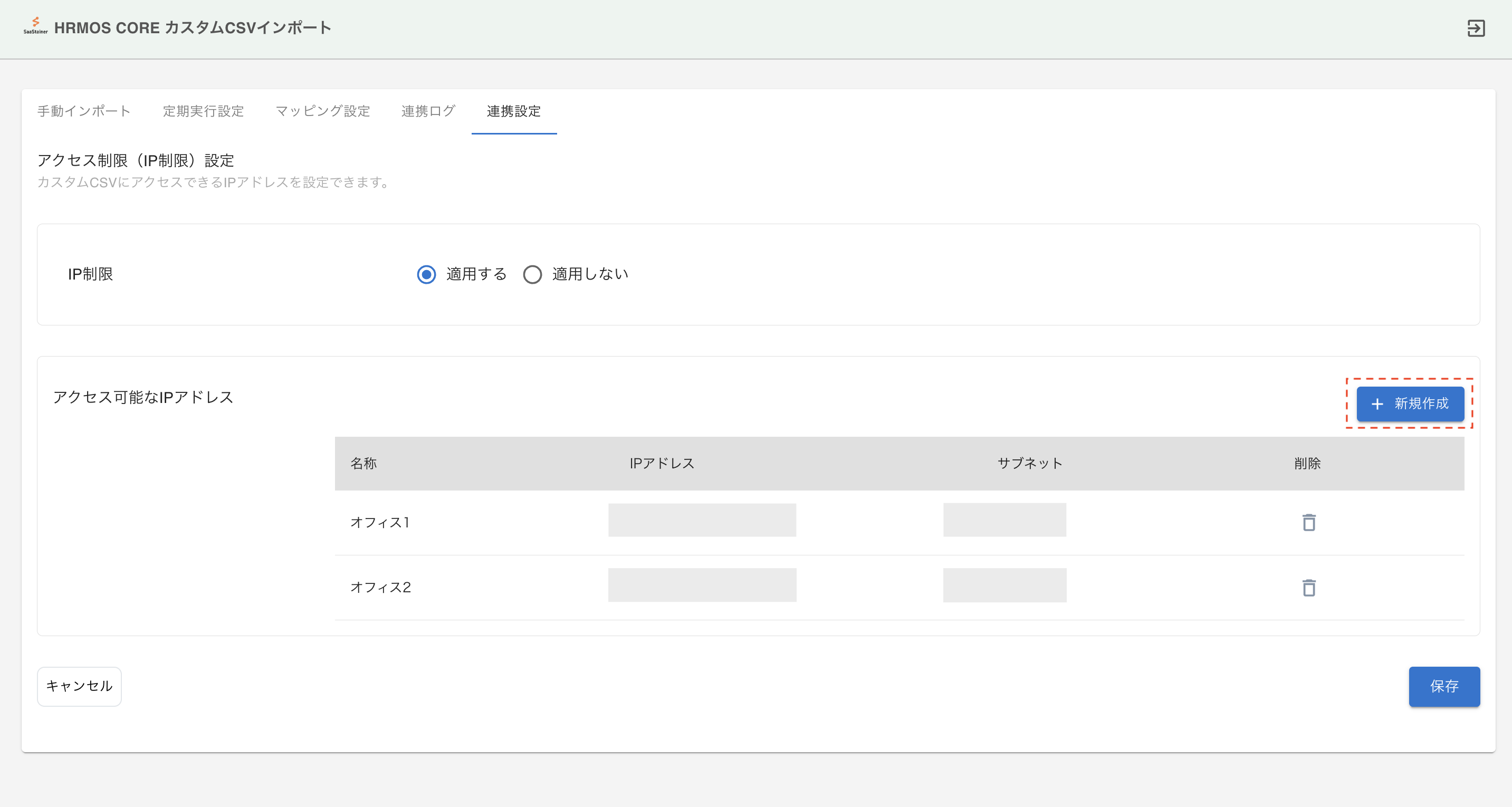The image size is (1512, 807).
Task: Delete the オフィス2 row with its trash icon
Action: [1308, 588]
